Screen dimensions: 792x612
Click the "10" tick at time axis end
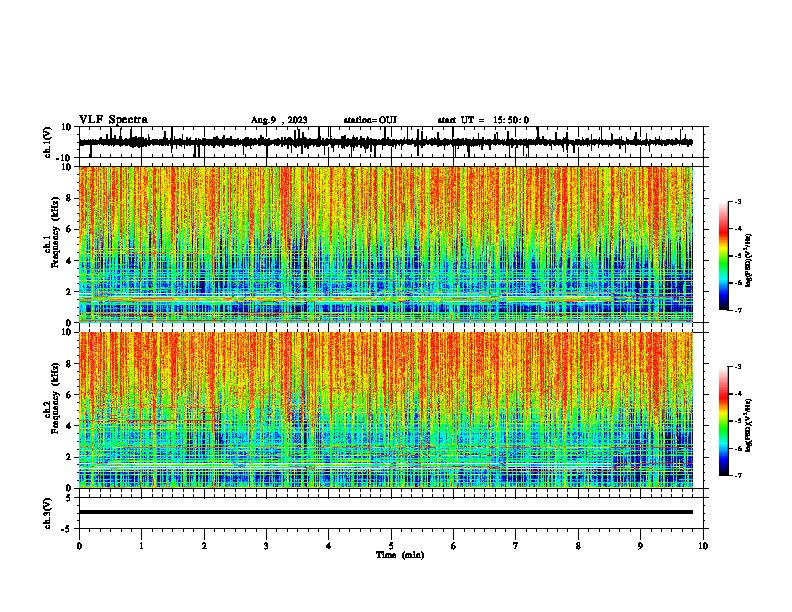pos(703,546)
